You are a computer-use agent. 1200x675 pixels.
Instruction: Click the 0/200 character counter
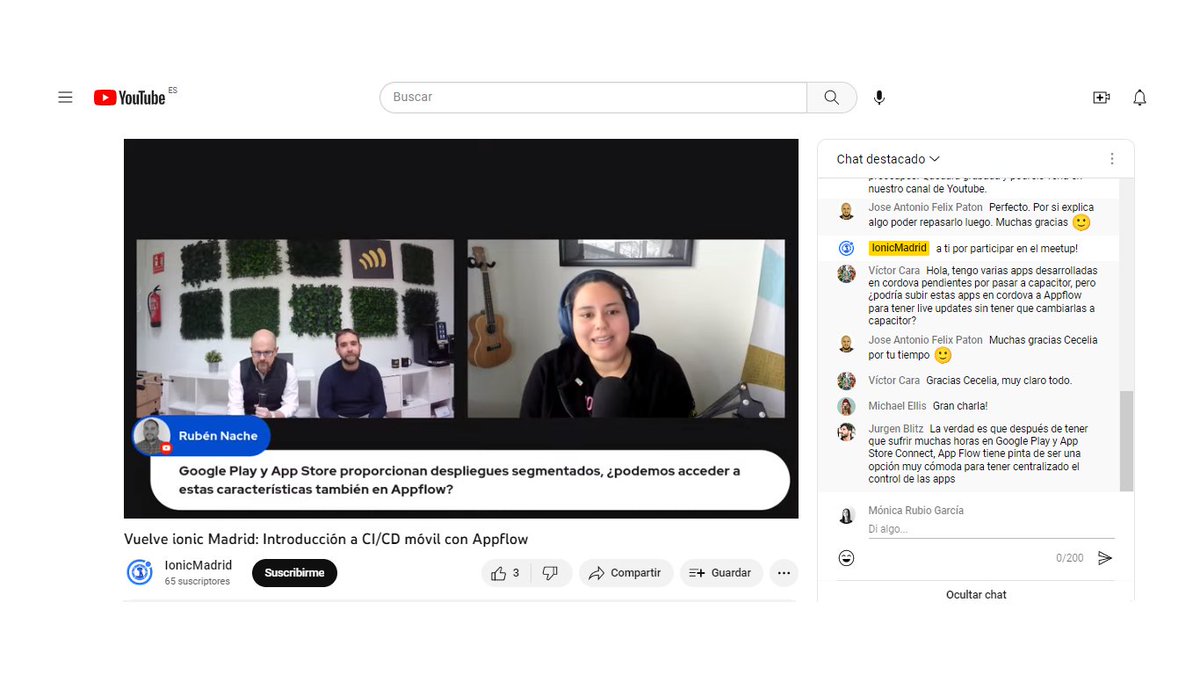(1070, 558)
